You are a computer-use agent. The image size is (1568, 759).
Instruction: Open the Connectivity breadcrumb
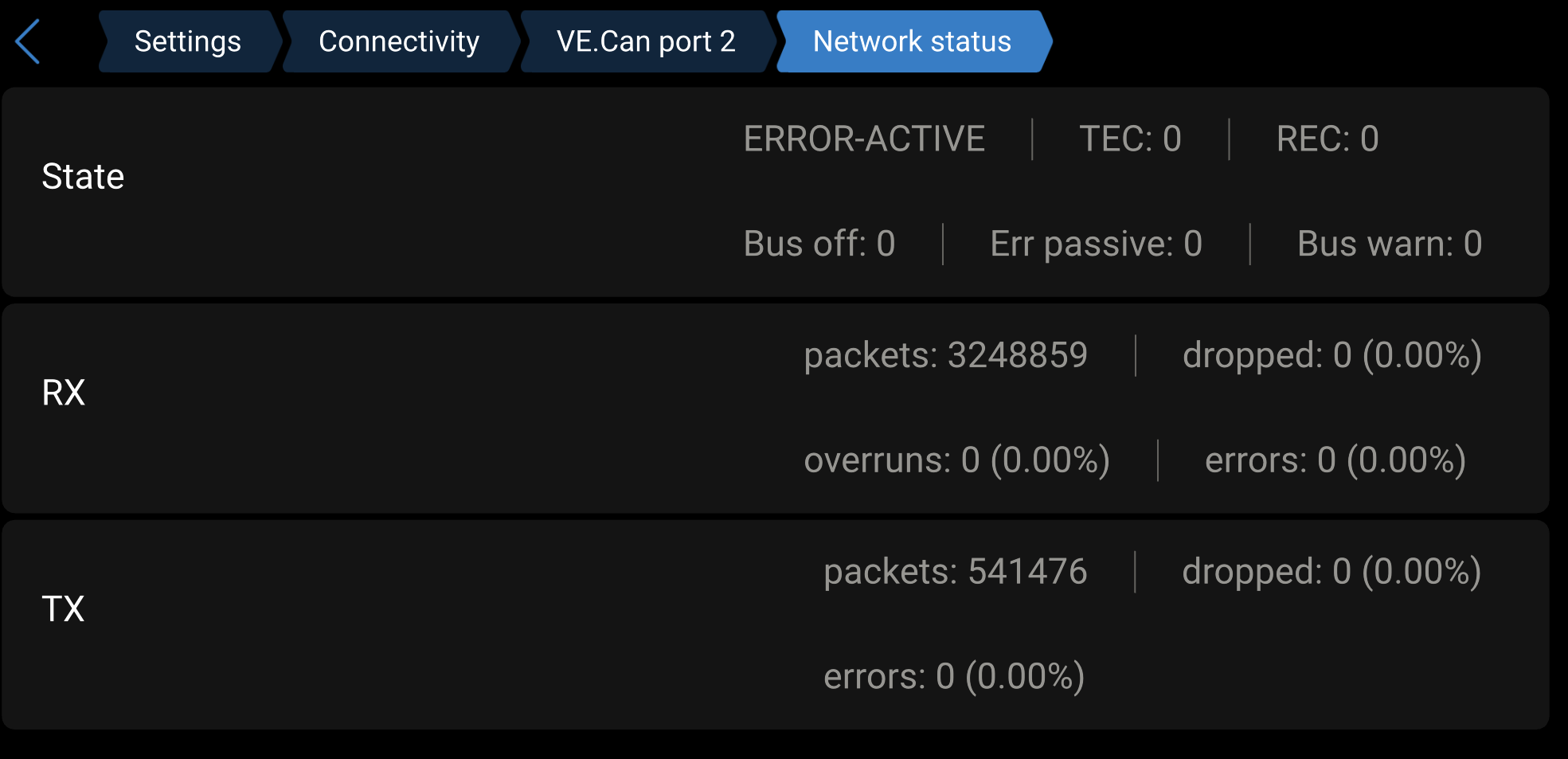pyautogui.click(x=399, y=41)
